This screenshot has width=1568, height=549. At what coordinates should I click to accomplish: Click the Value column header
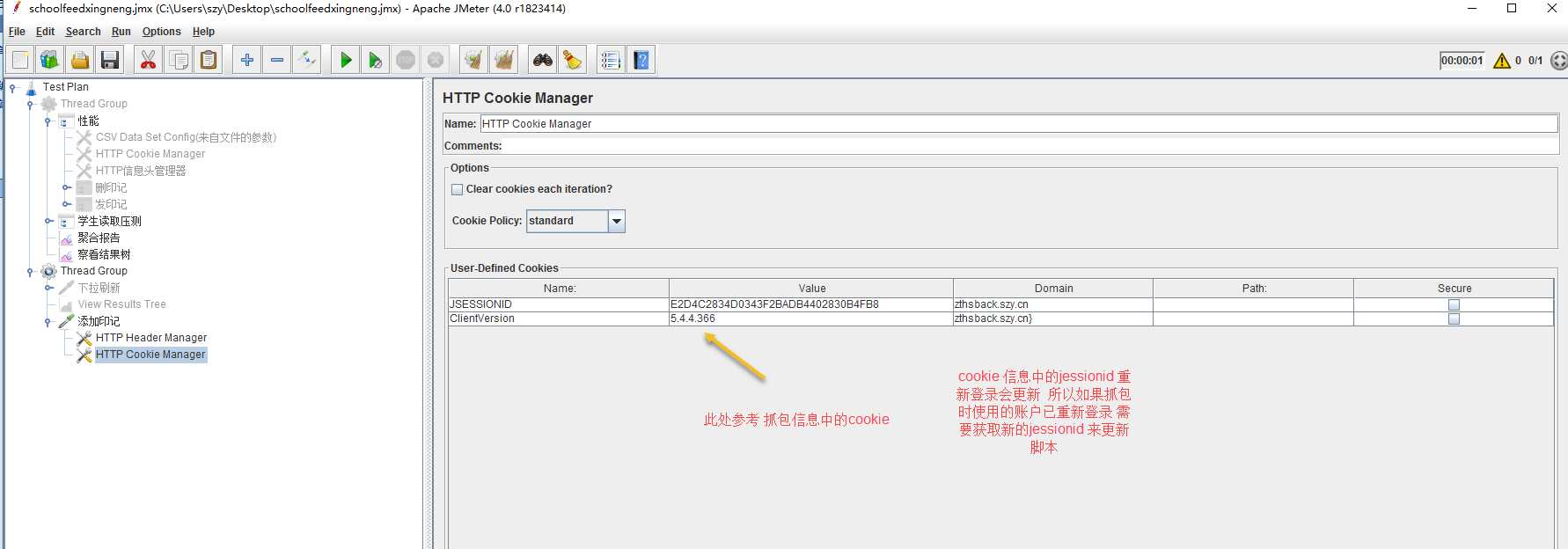(x=811, y=289)
